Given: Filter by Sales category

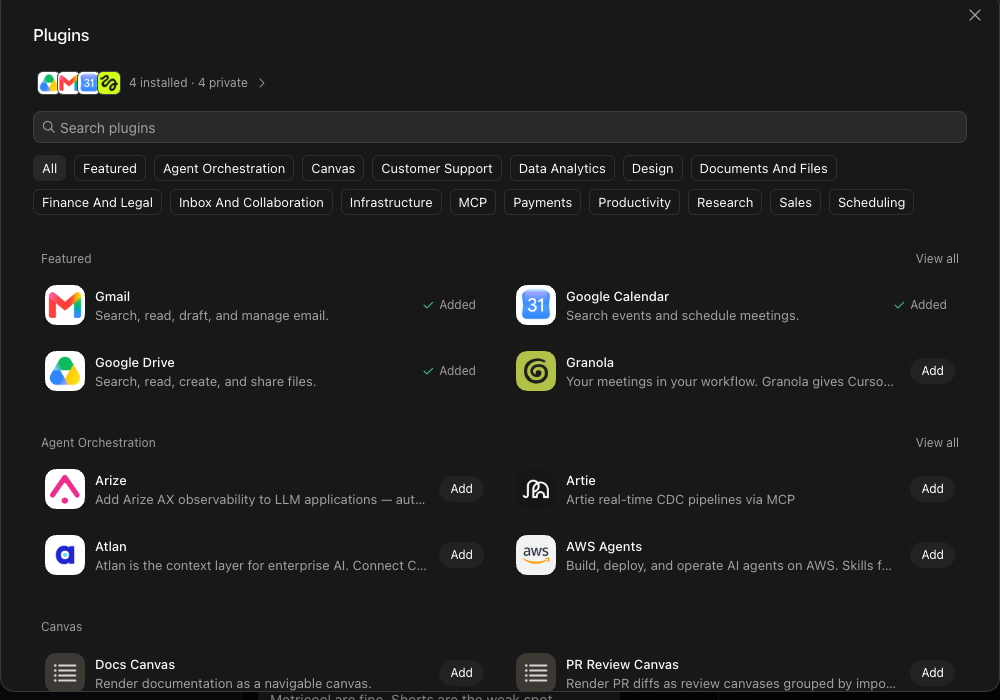Looking at the screenshot, I should coord(795,202).
